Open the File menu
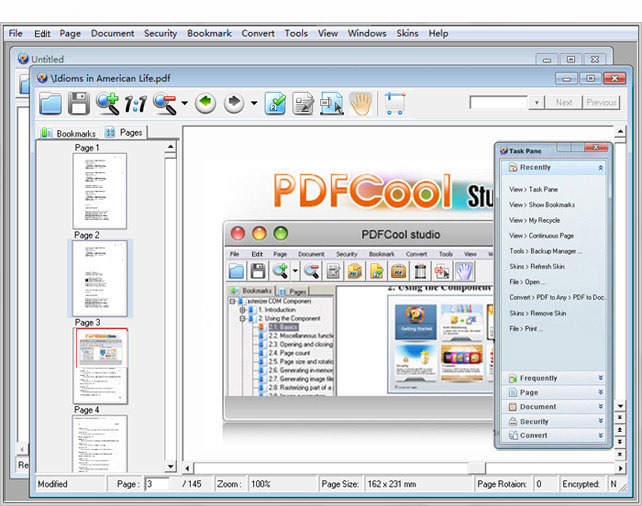 tap(16, 33)
